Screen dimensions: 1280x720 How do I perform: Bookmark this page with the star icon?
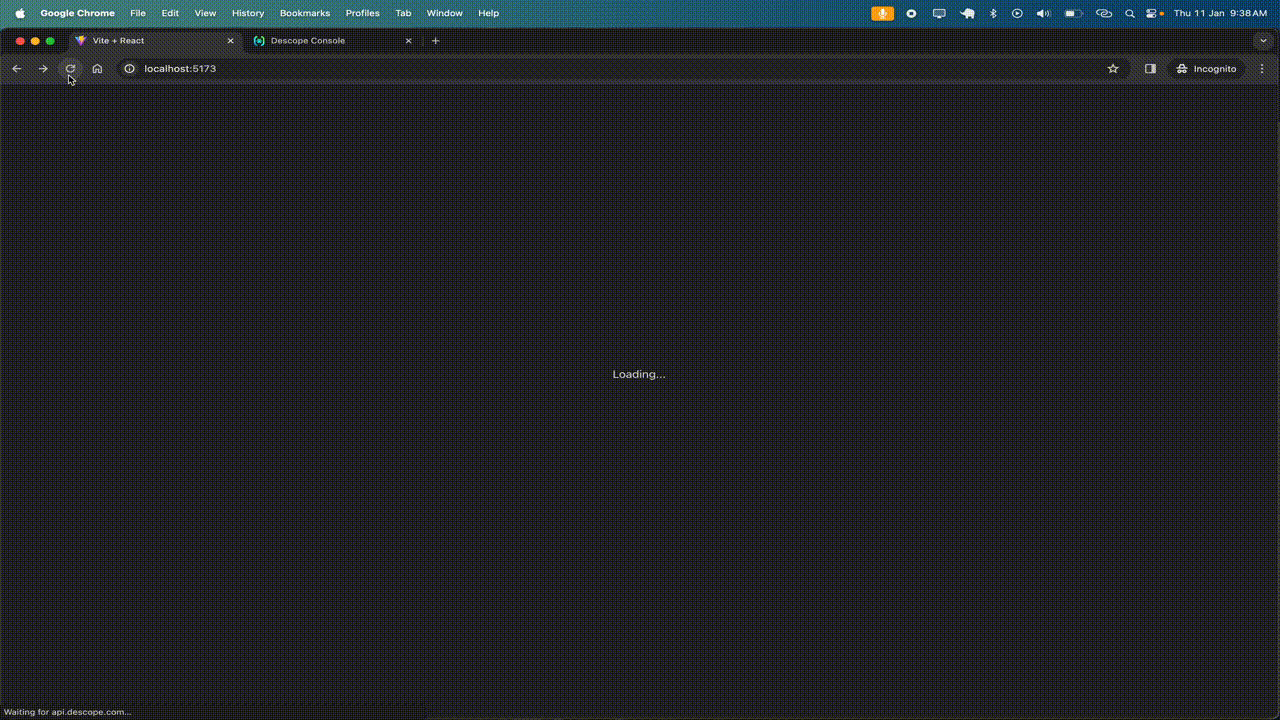click(1113, 69)
